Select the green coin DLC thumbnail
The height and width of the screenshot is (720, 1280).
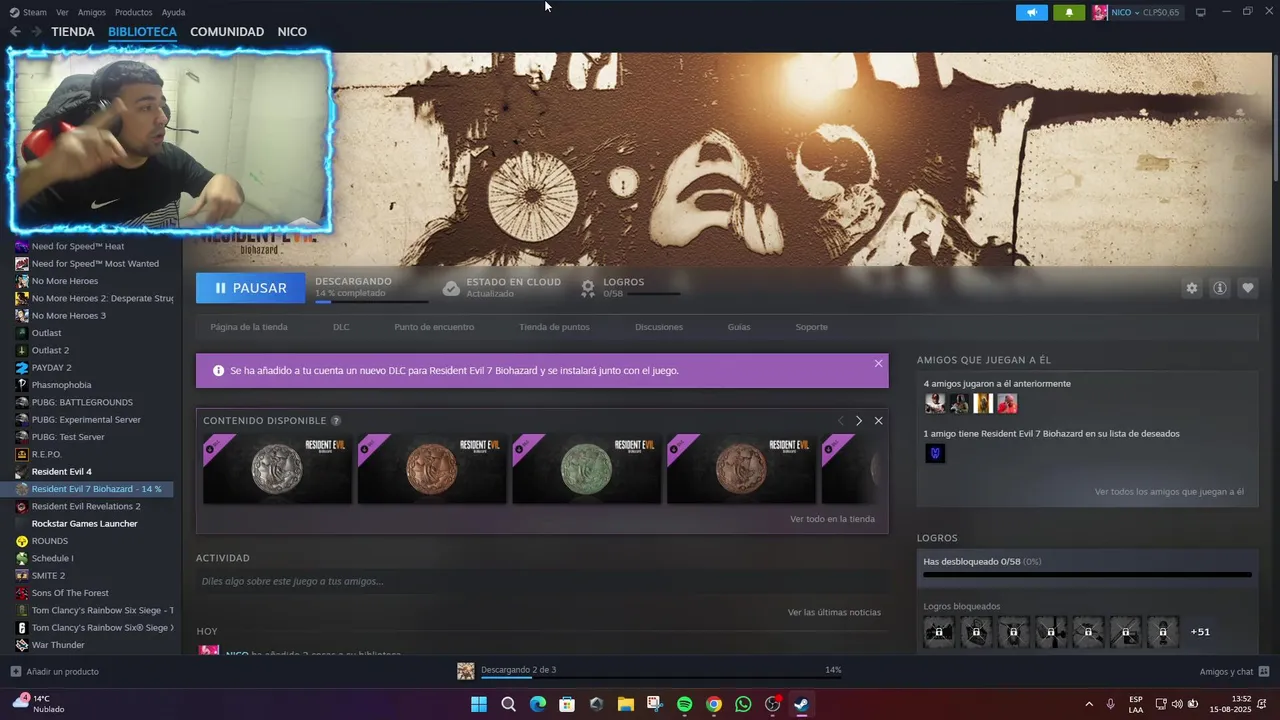587,468
